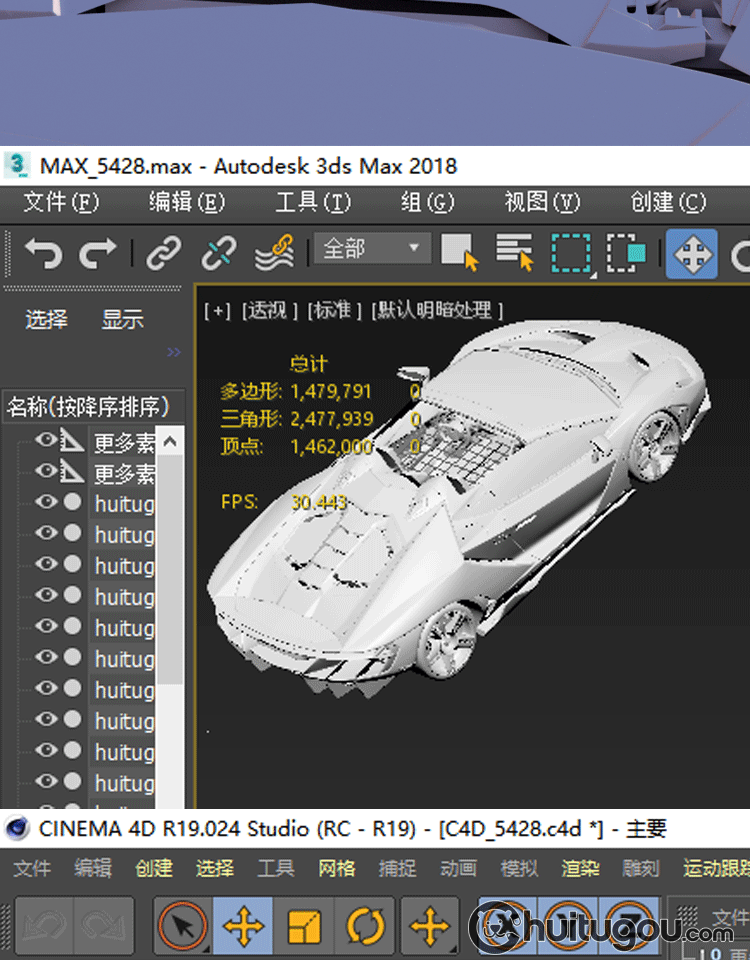Screen dimensions: 750x960
Task: Open the 工具 menu in Cinema 4D
Action: (276, 868)
